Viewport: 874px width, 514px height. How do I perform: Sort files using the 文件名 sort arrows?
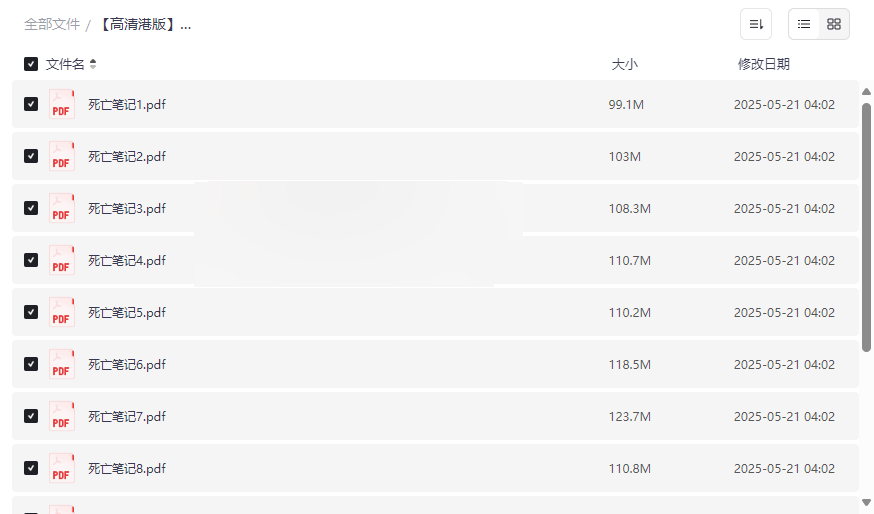(x=93, y=64)
